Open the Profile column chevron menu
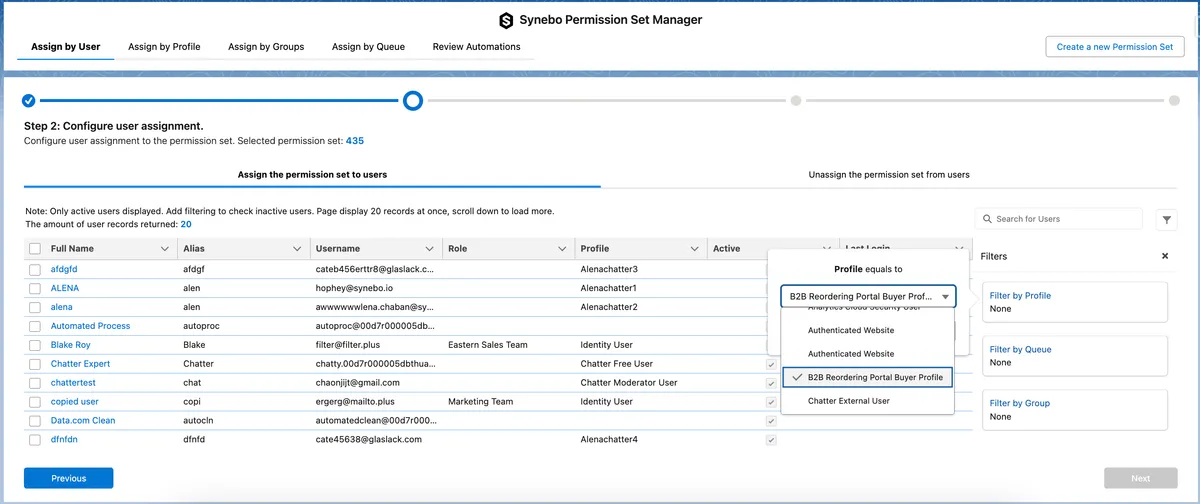1200x504 pixels. [x=694, y=249]
